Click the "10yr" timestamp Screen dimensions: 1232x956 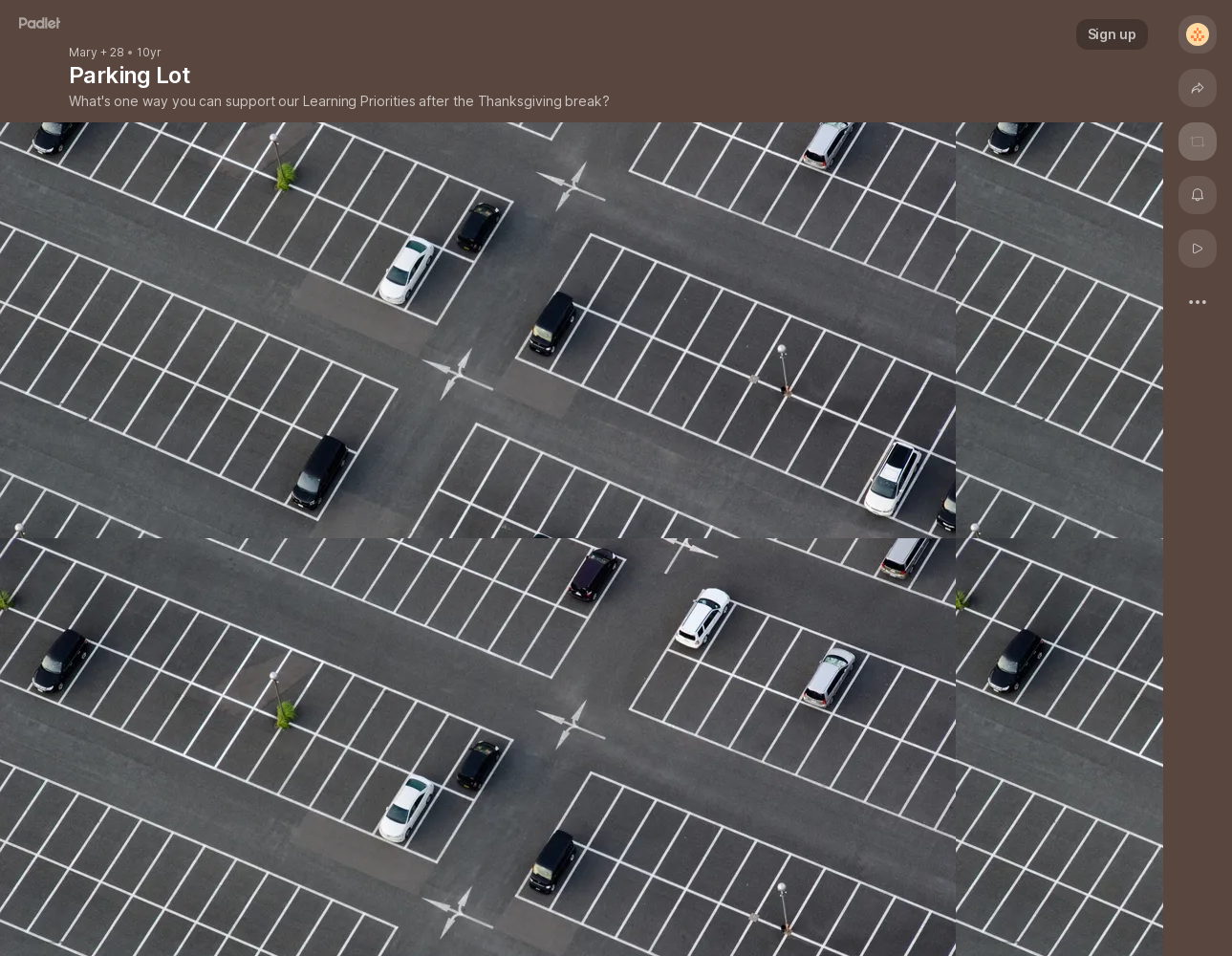tap(148, 52)
